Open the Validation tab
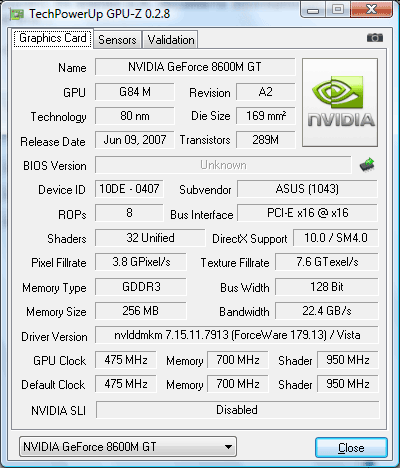The image size is (400, 468). [x=171, y=40]
